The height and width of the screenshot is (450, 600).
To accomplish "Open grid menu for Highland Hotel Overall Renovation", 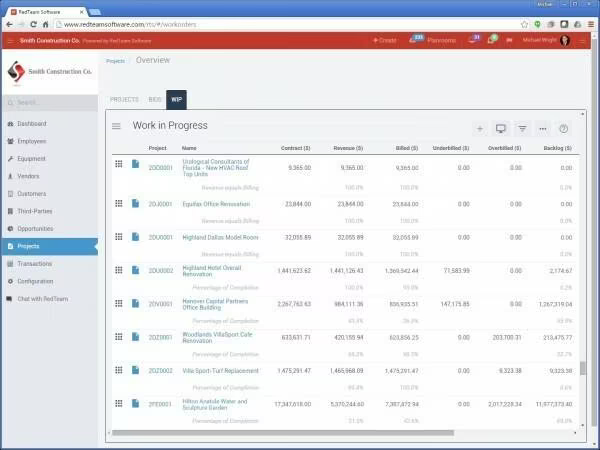I will point(119,270).
